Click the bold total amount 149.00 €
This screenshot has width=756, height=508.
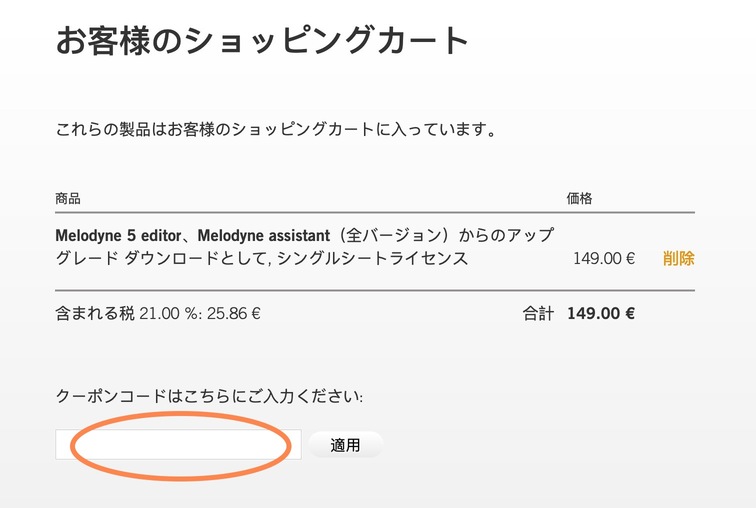pyautogui.click(x=600, y=313)
